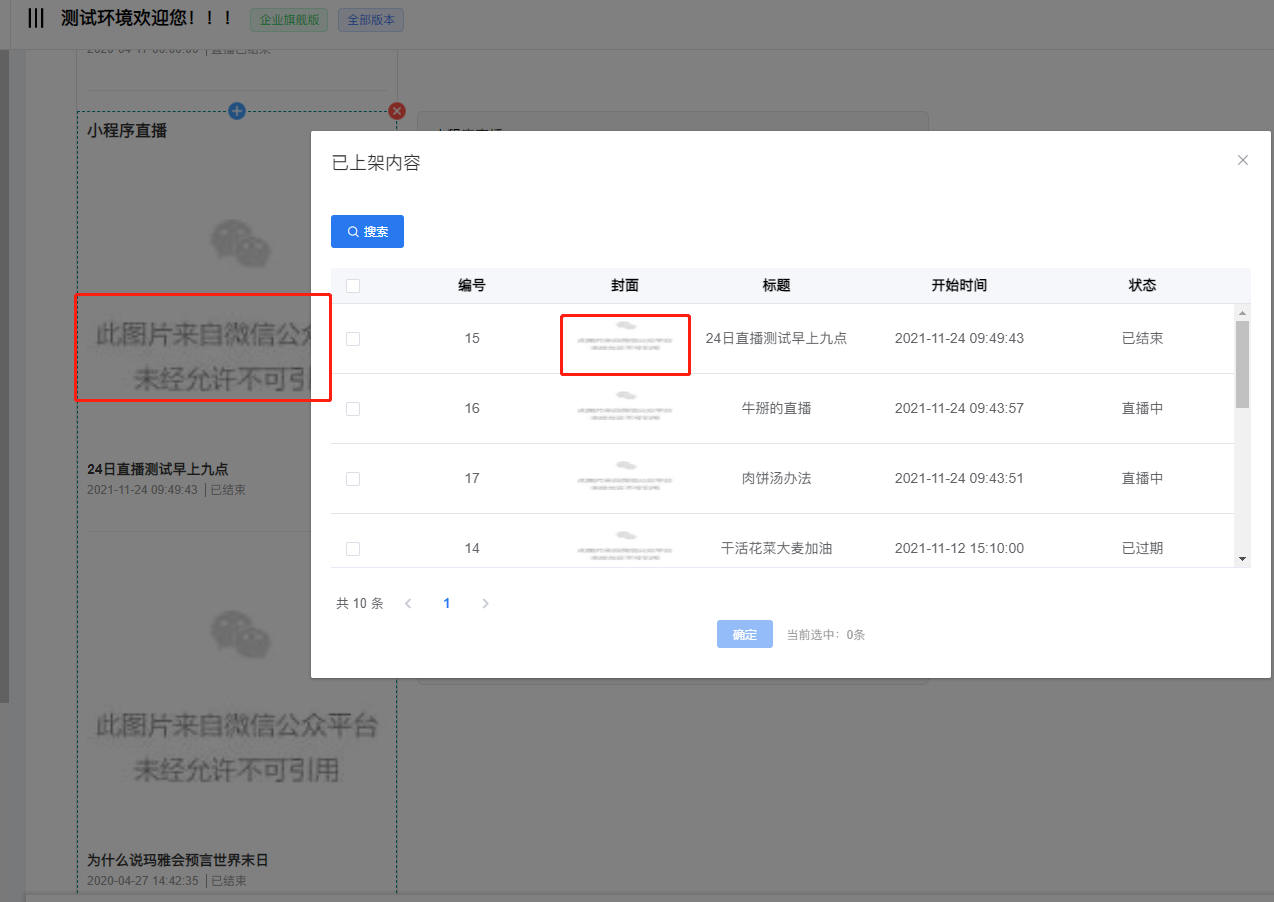This screenshot has height=902, width=1274.
Task: Click the red delete-component icon
Action: coord(397,111)
